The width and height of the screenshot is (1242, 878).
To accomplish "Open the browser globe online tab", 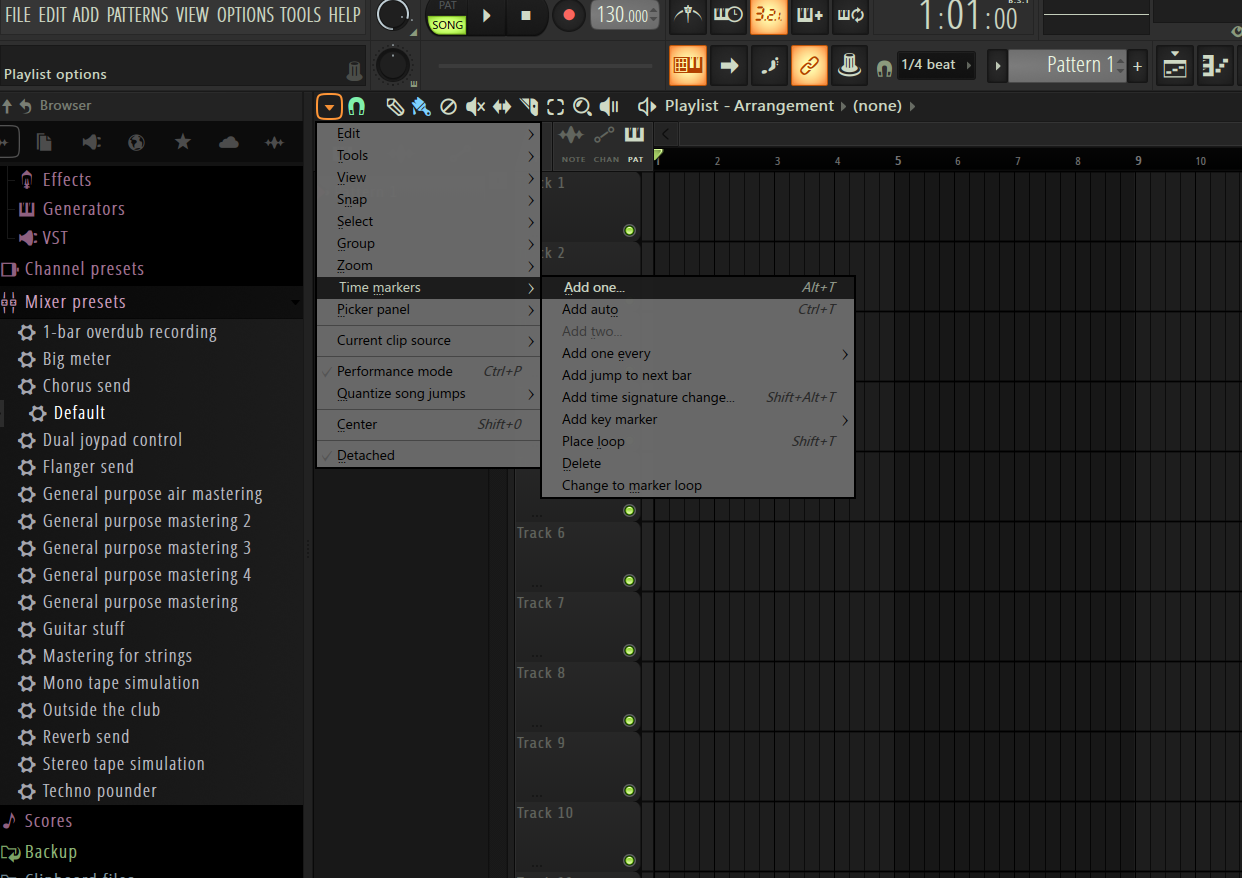I will (137, 143).
